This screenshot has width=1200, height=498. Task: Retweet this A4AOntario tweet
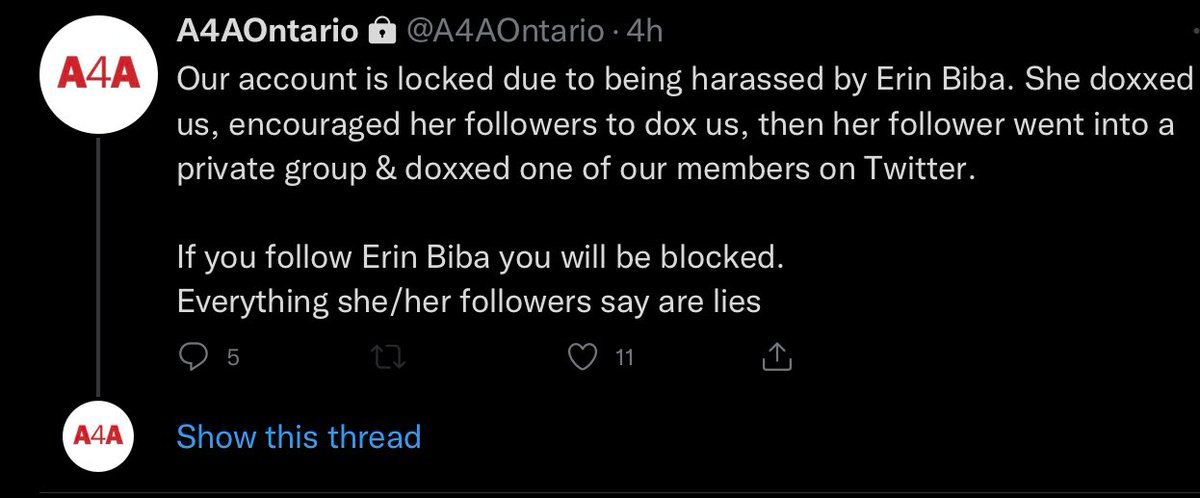(x=385, y=356)
